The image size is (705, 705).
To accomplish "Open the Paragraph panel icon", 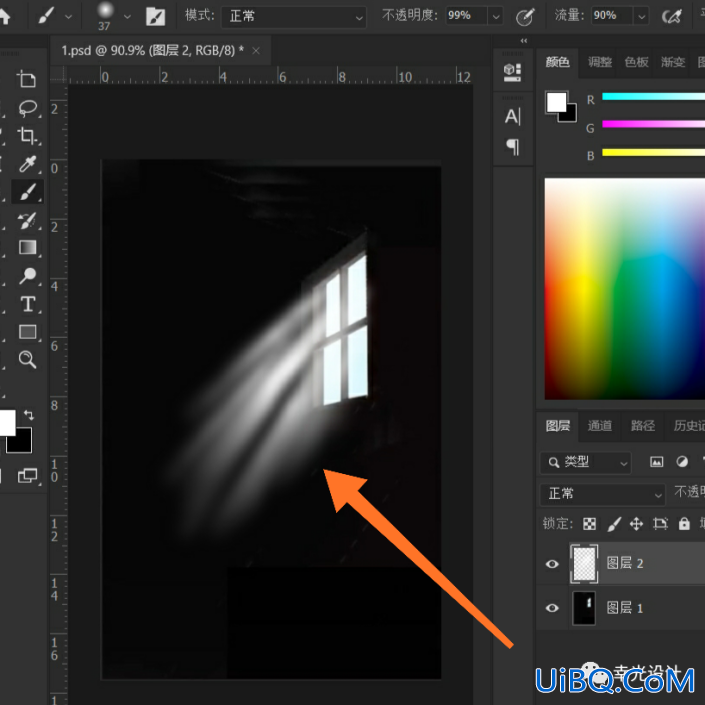I will [x=513, y=147].
